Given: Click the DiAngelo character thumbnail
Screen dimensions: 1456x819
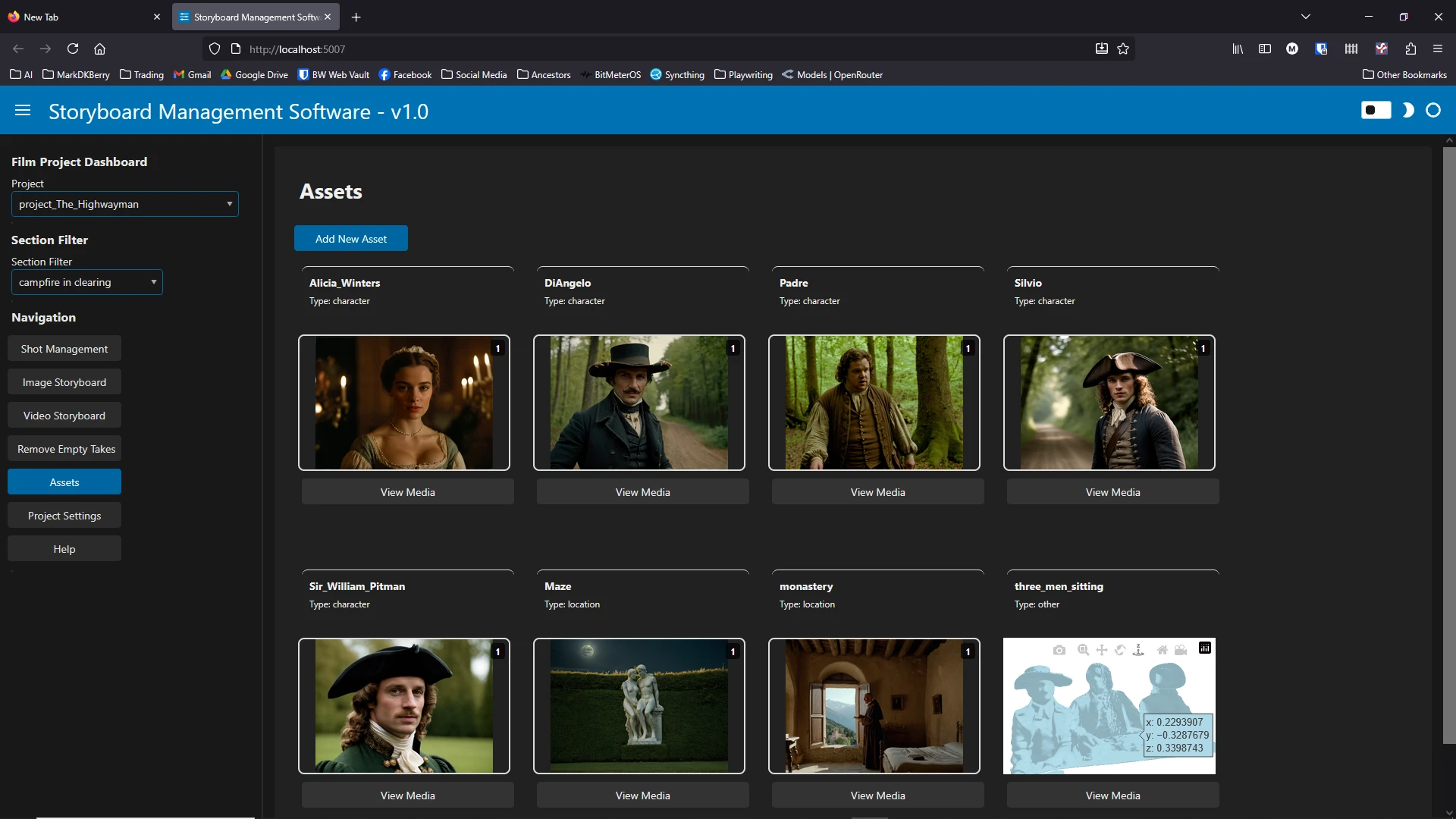Looking at the screenshot, I should point(639,402).
